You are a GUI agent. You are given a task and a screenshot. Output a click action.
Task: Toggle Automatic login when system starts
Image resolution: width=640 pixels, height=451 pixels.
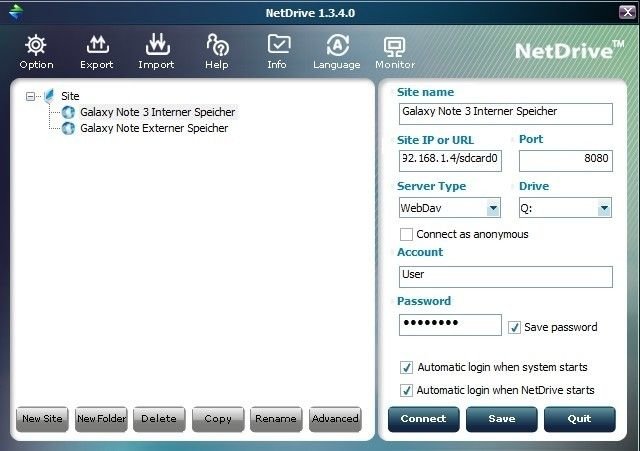[x=406, y=367]
